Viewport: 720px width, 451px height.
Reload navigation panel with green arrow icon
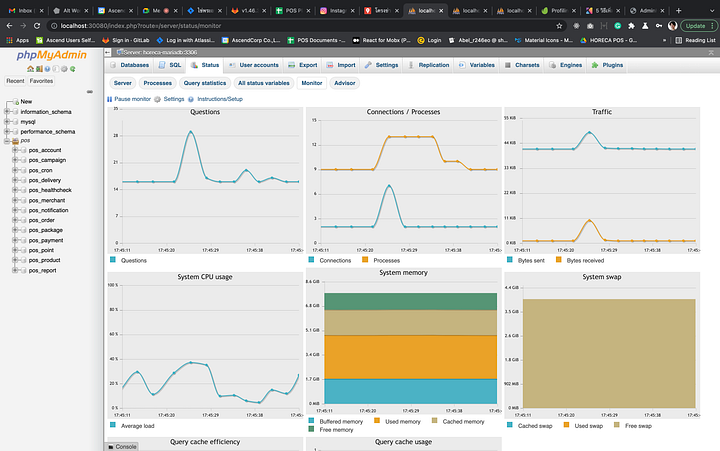(x=73, y=69)
